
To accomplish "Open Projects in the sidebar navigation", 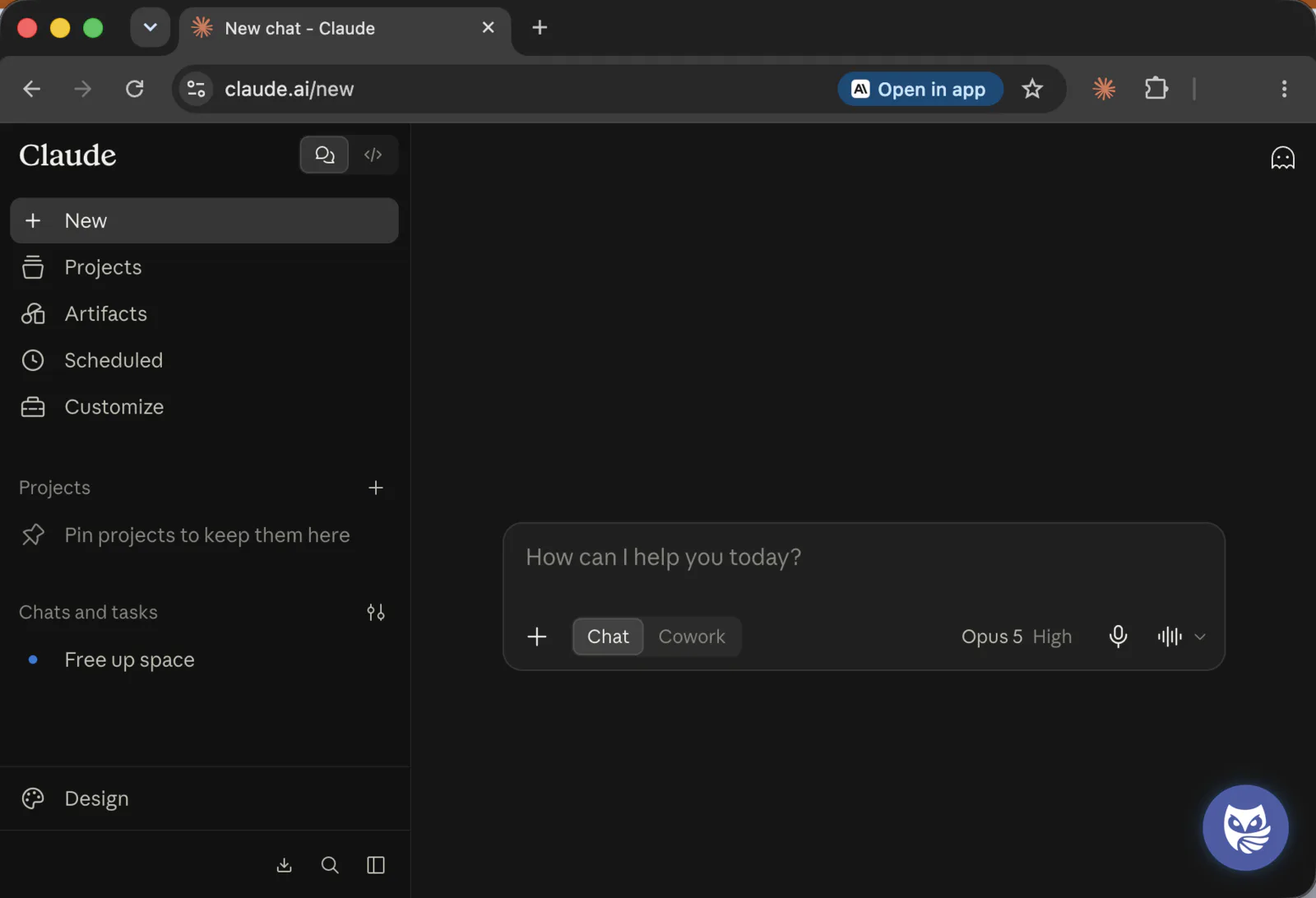I will 204,267.
